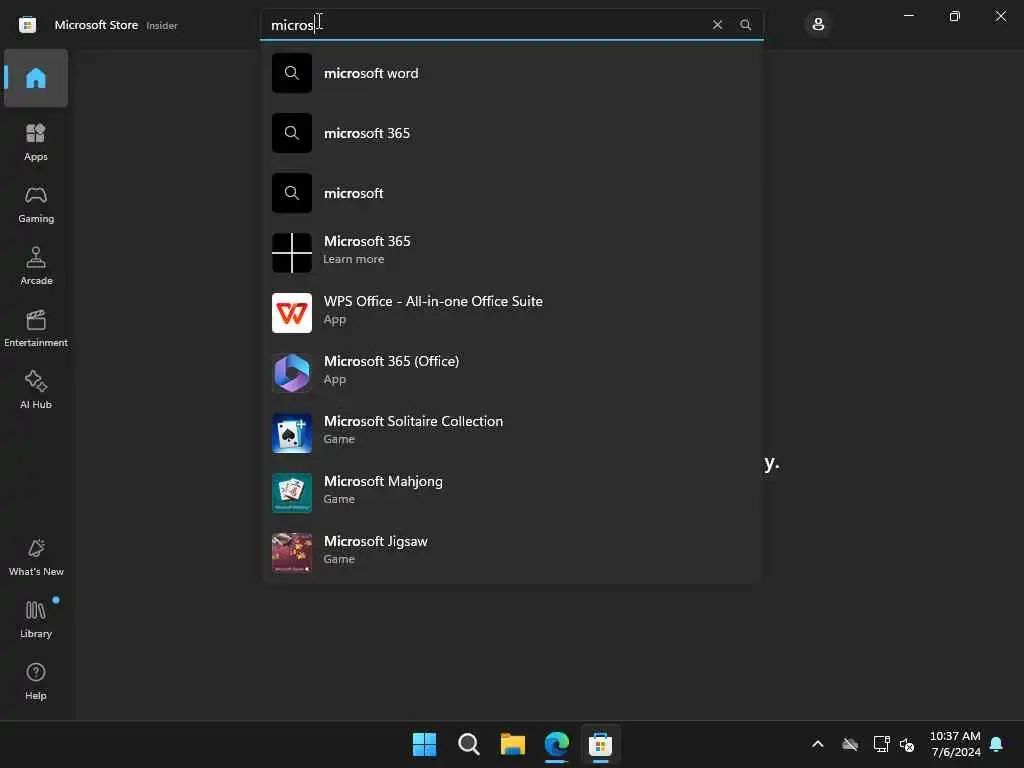The height and width of the screenshot is (768, 1024).
Task: Open the Library page
Action: tap(36, 619)
